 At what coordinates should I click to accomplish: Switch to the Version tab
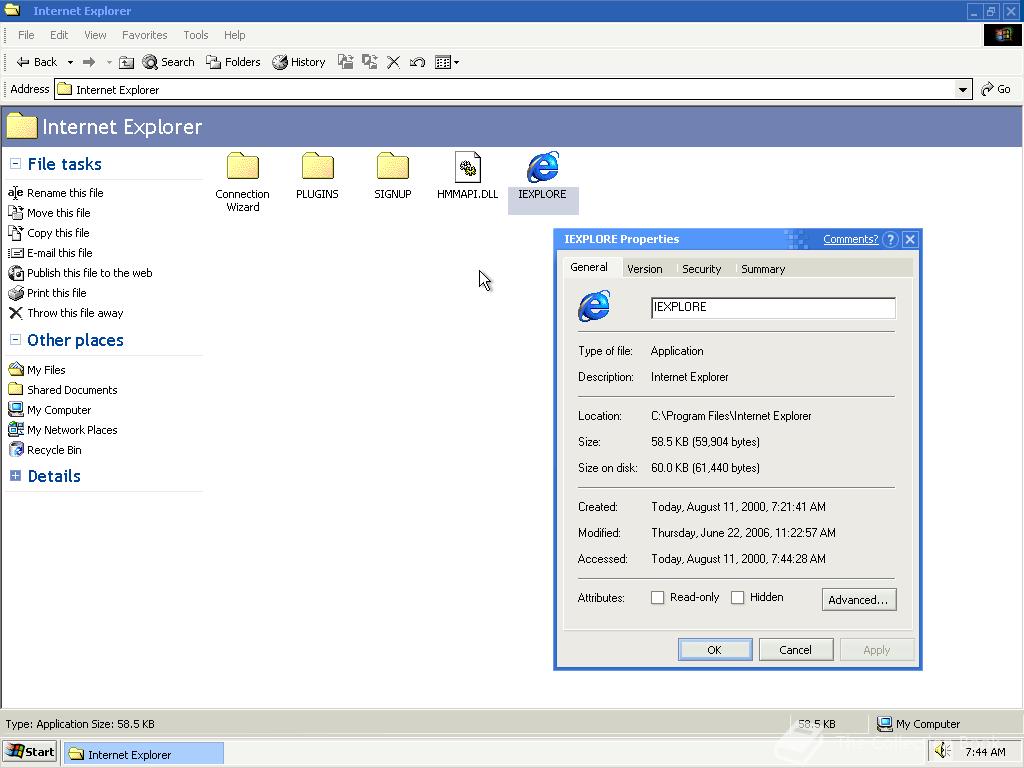click(645, 269)
